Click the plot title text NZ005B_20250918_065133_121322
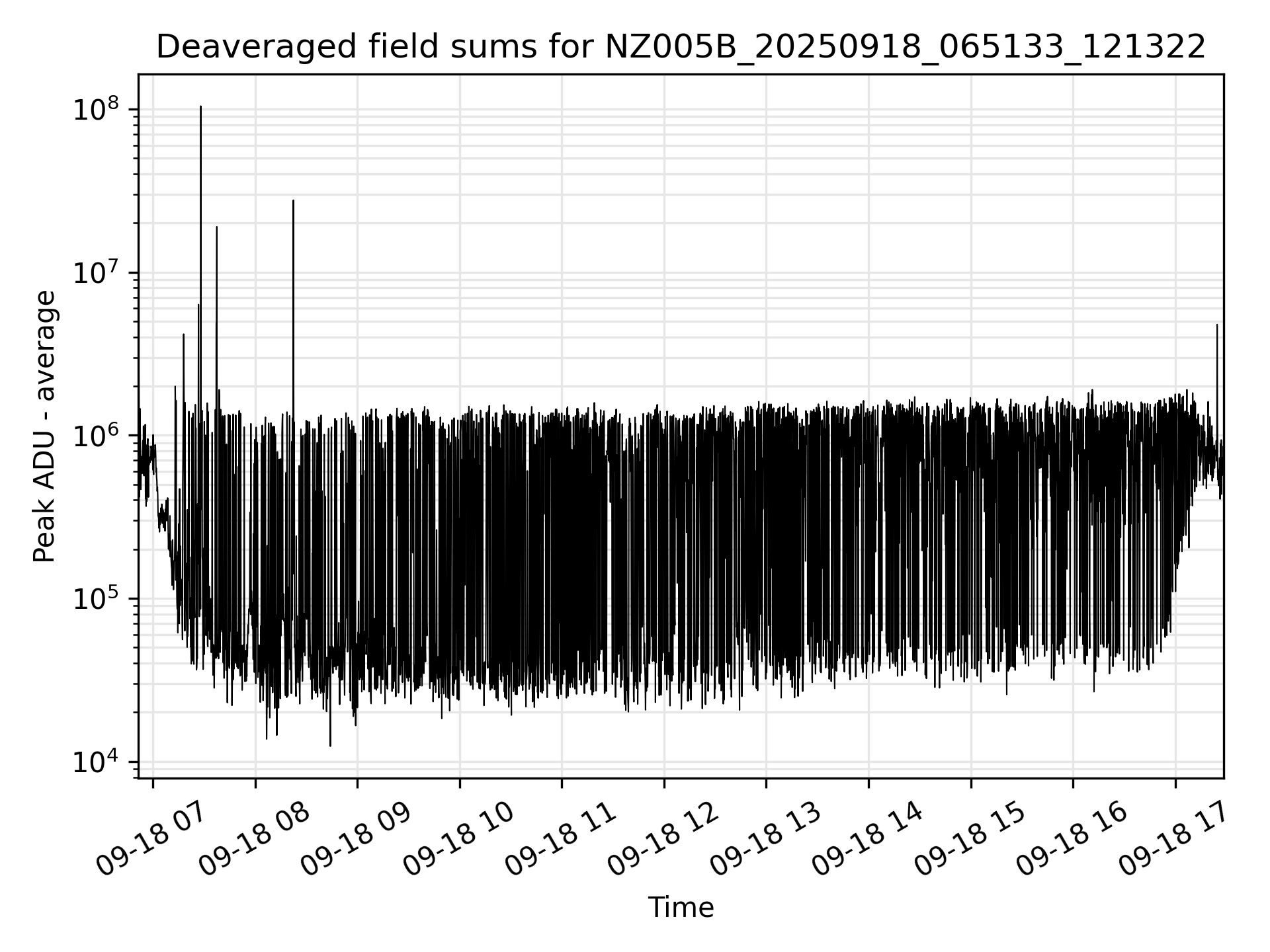Viewport: 1270px width, 952px height. click(x=906, y=48)
